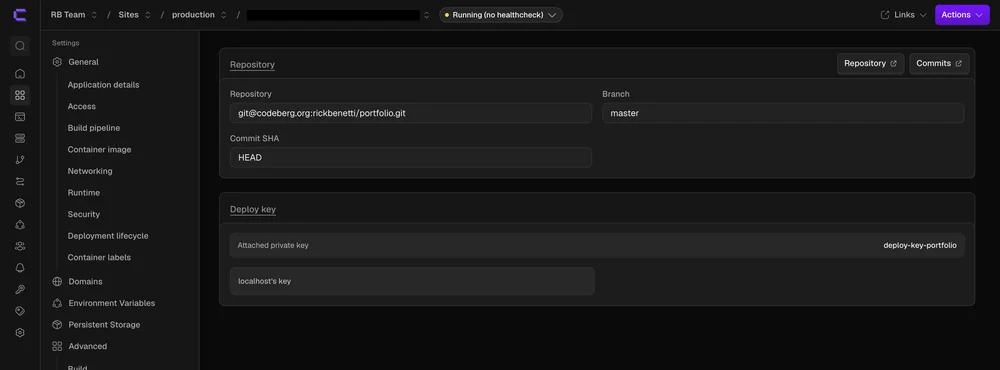Open projects via the four-squares sidebar icon
Screen dimensions: 1000x370
tap(20, 95)
